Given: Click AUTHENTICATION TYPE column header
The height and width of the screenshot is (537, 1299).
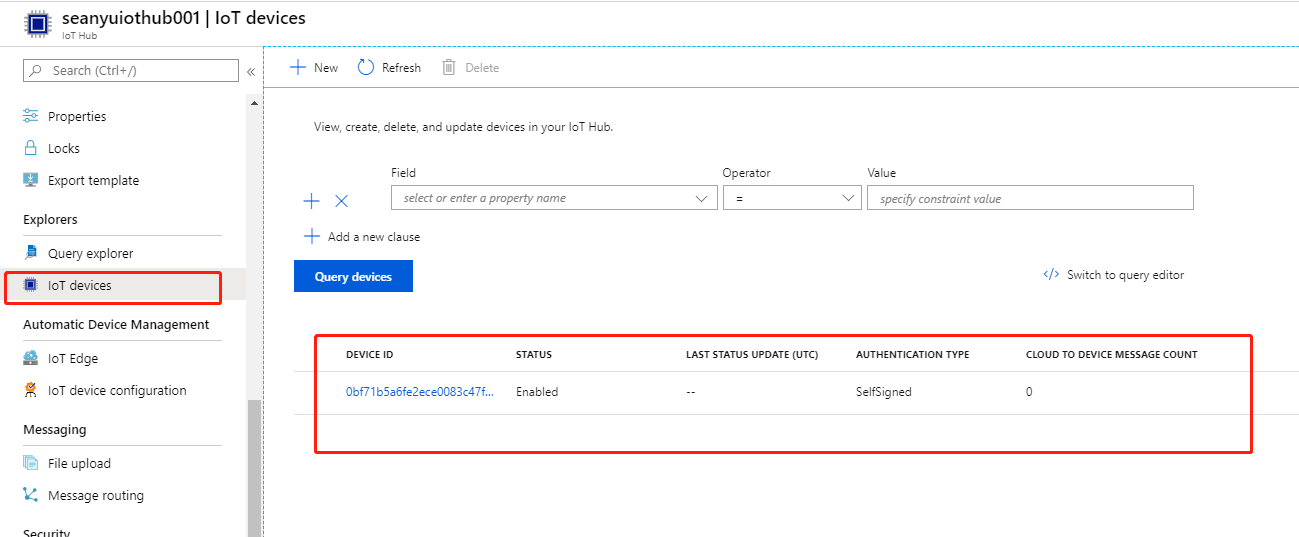Looking at the screenshot, I should pos(912,355).
